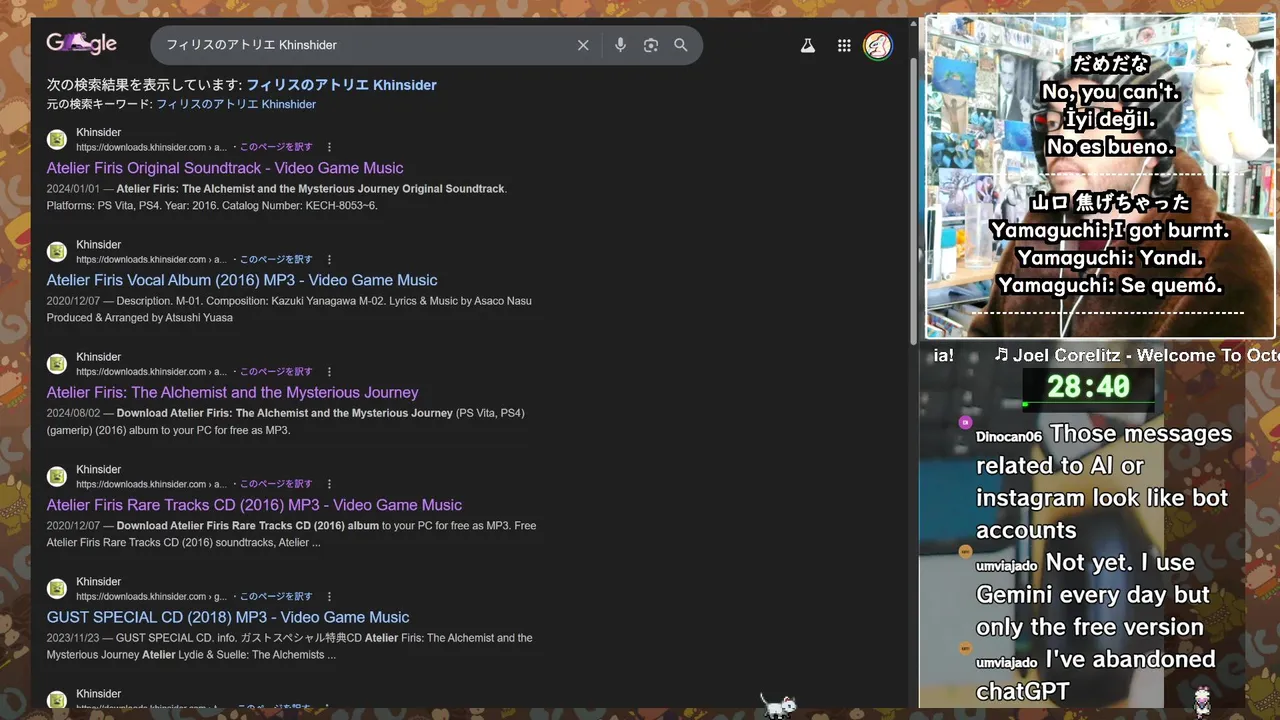Open more options for Vocal Album result
This screenshot has width=1280, height=720.
pyautogui.click(x=329, y=259)
